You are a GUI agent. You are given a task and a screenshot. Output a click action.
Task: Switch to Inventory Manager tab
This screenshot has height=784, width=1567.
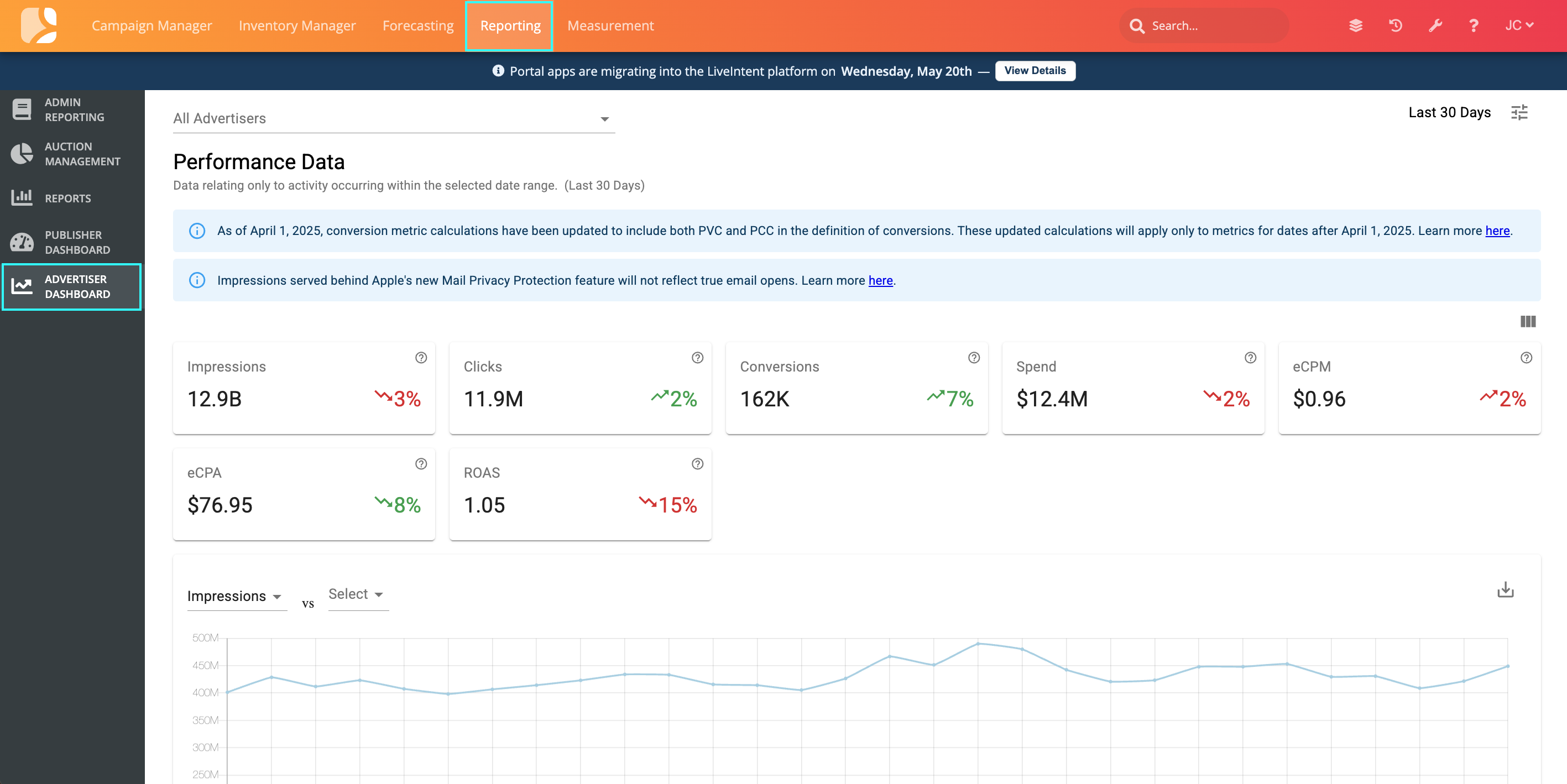tap(297, 25)
